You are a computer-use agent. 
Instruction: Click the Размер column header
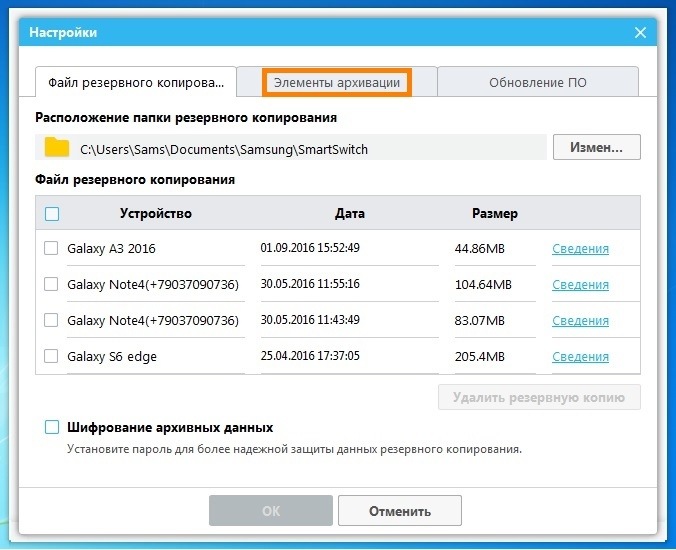tap(494, 213)
